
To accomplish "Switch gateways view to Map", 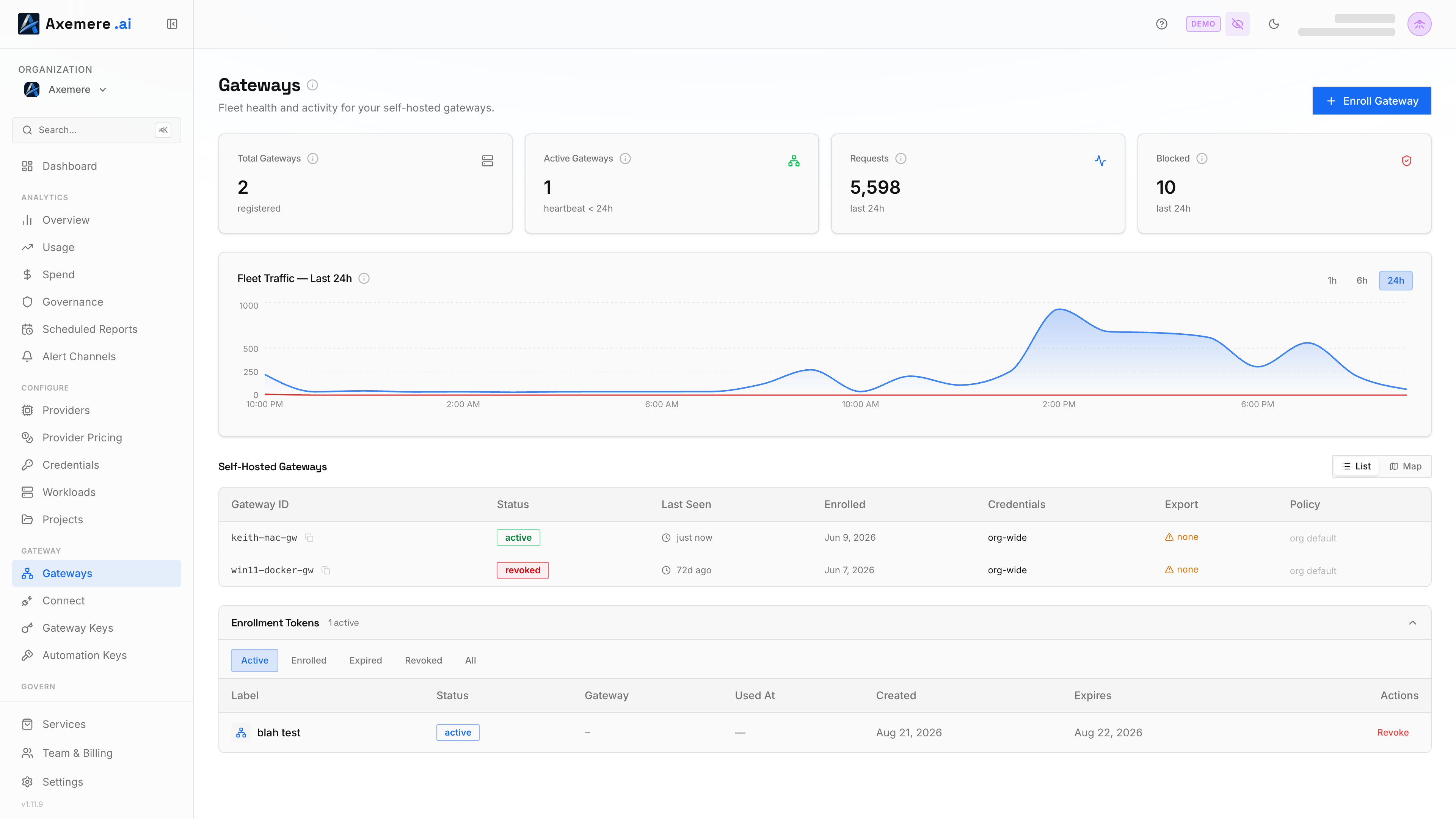I will 1406,466.
